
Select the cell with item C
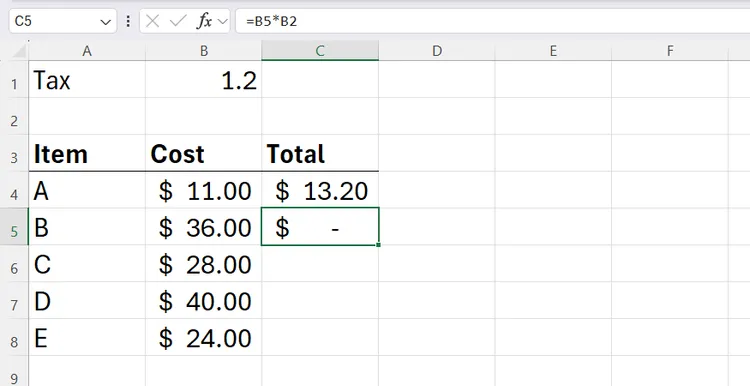coord(87,264)
